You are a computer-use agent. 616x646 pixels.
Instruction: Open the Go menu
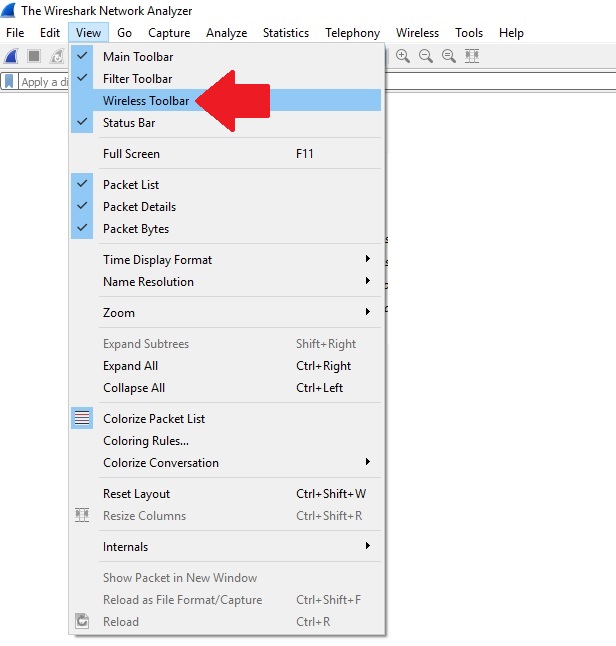124,33
